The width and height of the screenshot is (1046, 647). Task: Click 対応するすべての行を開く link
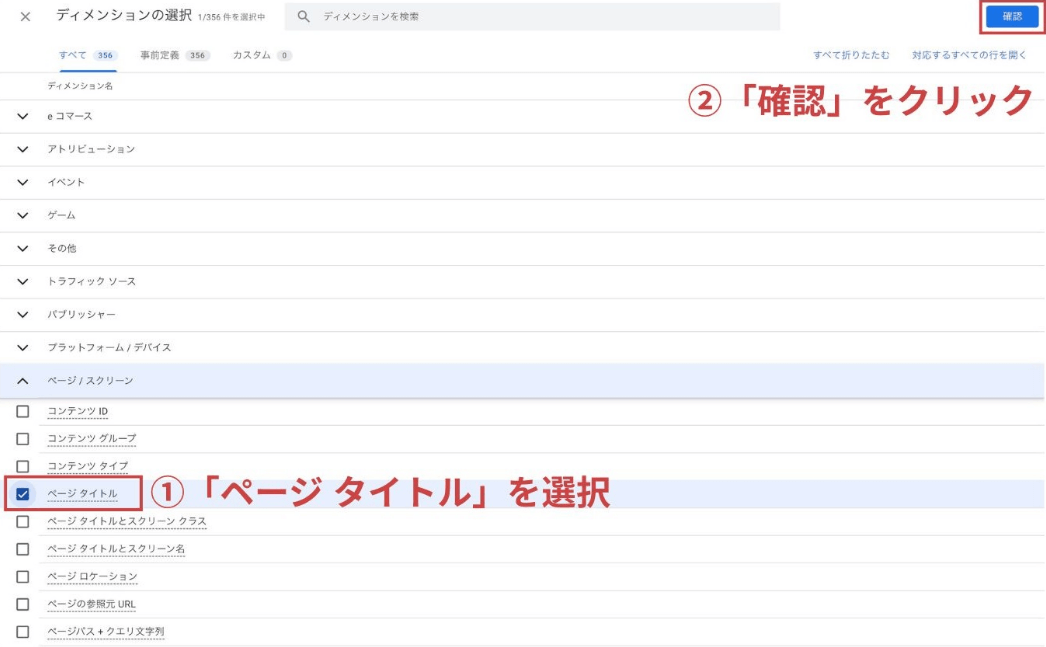coord(969,55)
